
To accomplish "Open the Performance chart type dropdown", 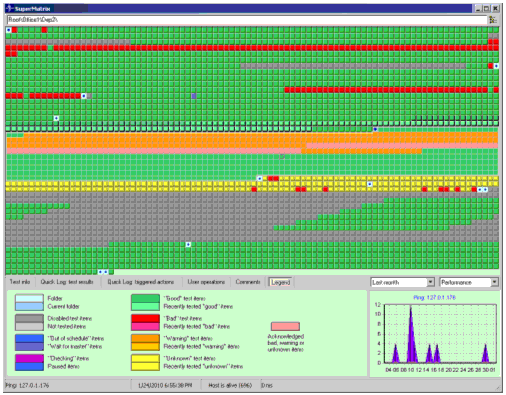I will click(469, 282).
